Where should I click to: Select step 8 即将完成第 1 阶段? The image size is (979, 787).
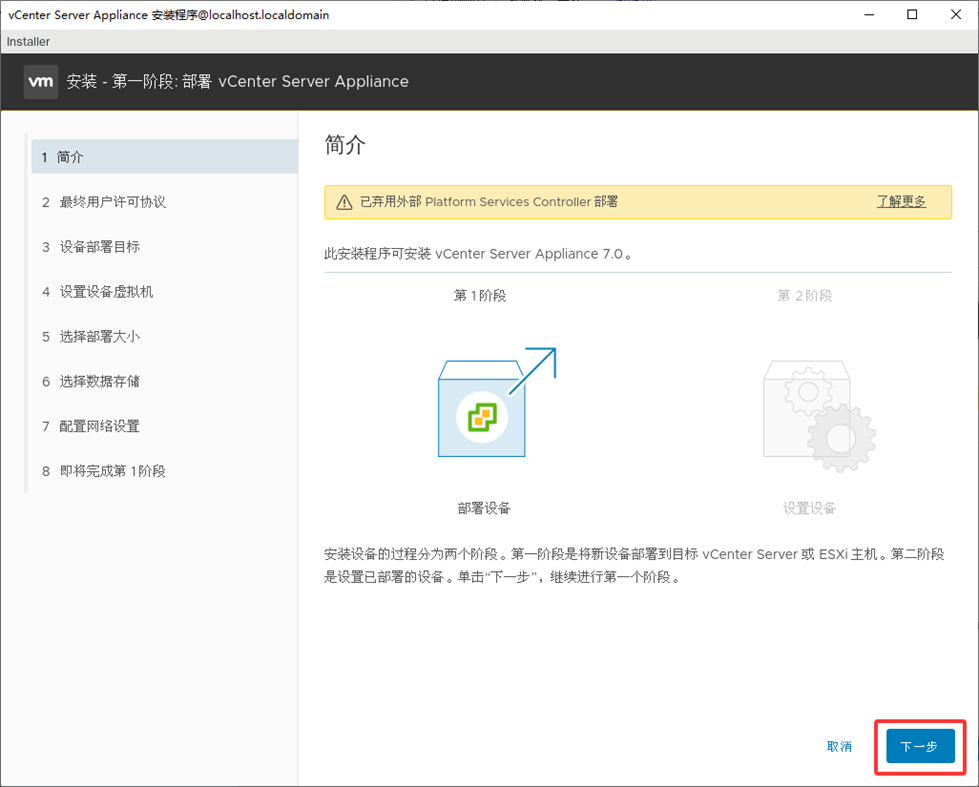click(112, 471)
